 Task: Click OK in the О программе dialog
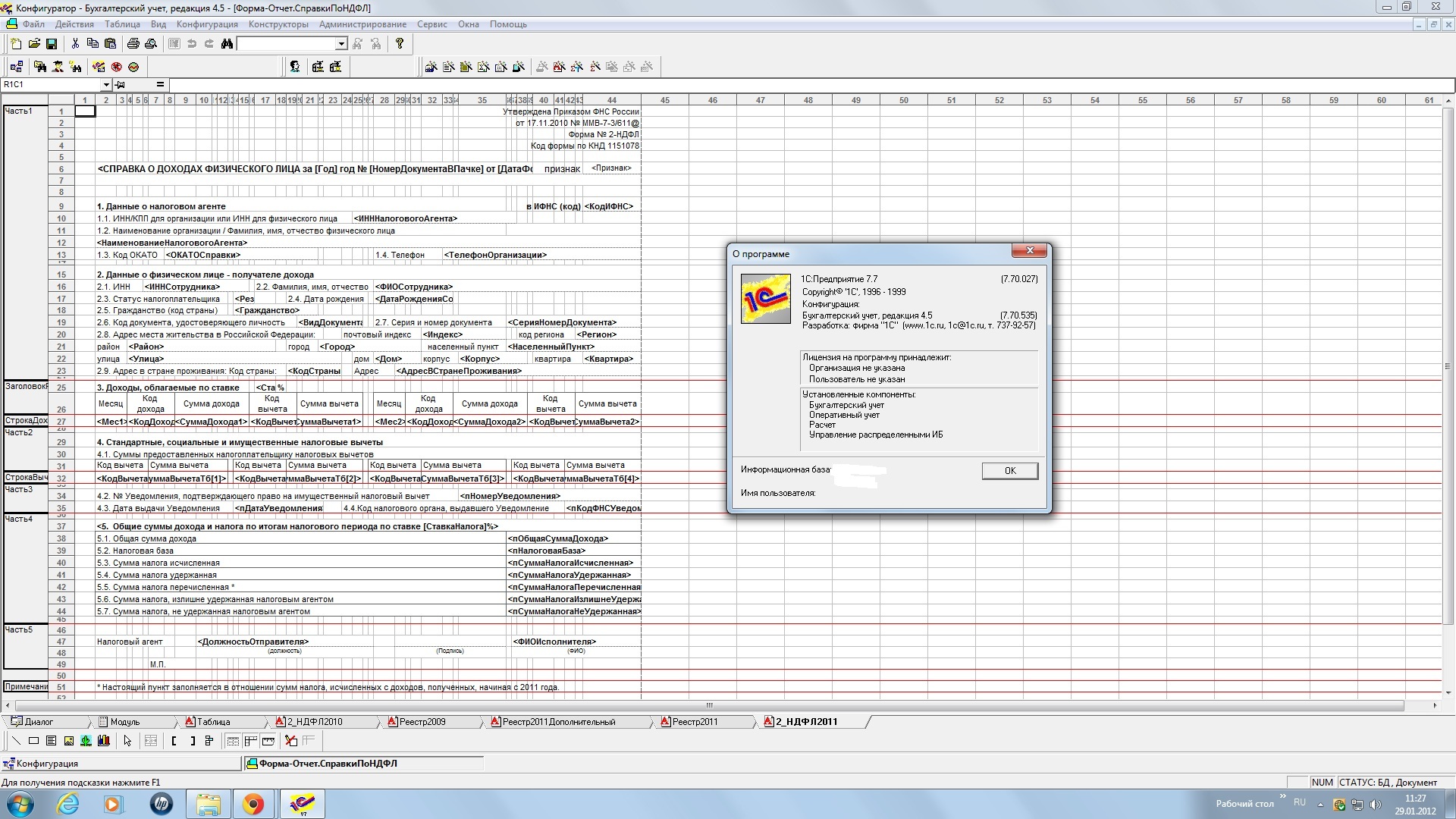1009,471
